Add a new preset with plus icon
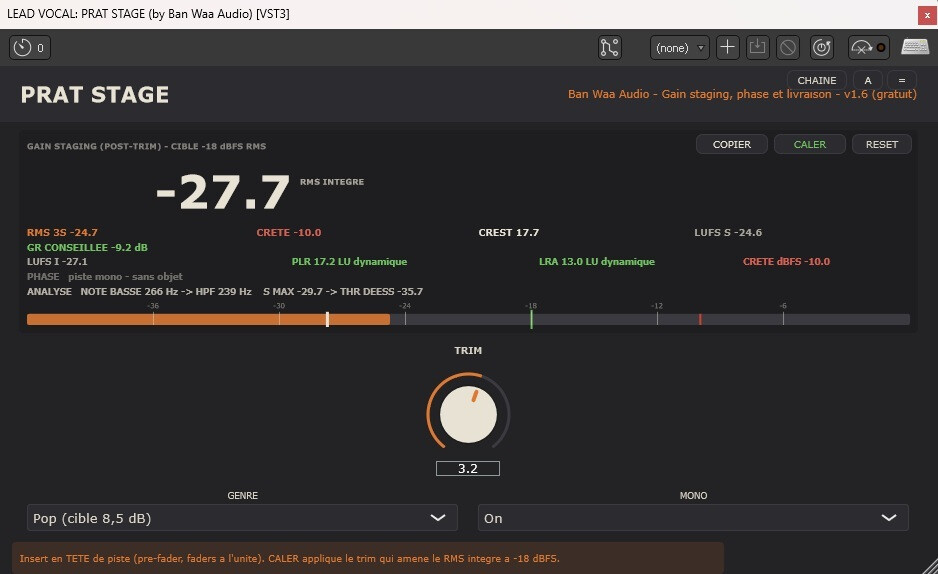Screen dimensions: 938x574 727,48
